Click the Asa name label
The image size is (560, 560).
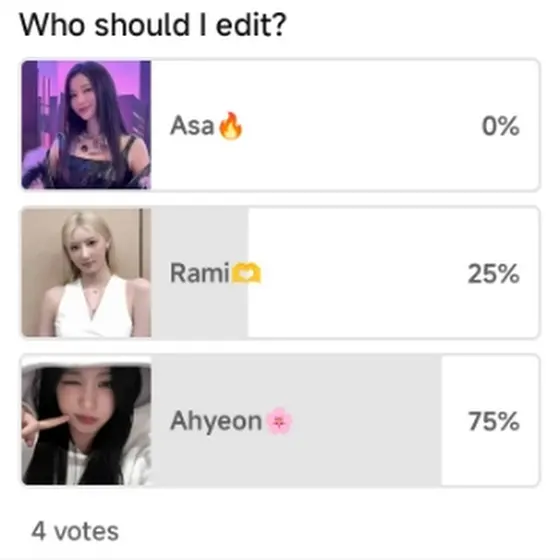pos(192,126)
